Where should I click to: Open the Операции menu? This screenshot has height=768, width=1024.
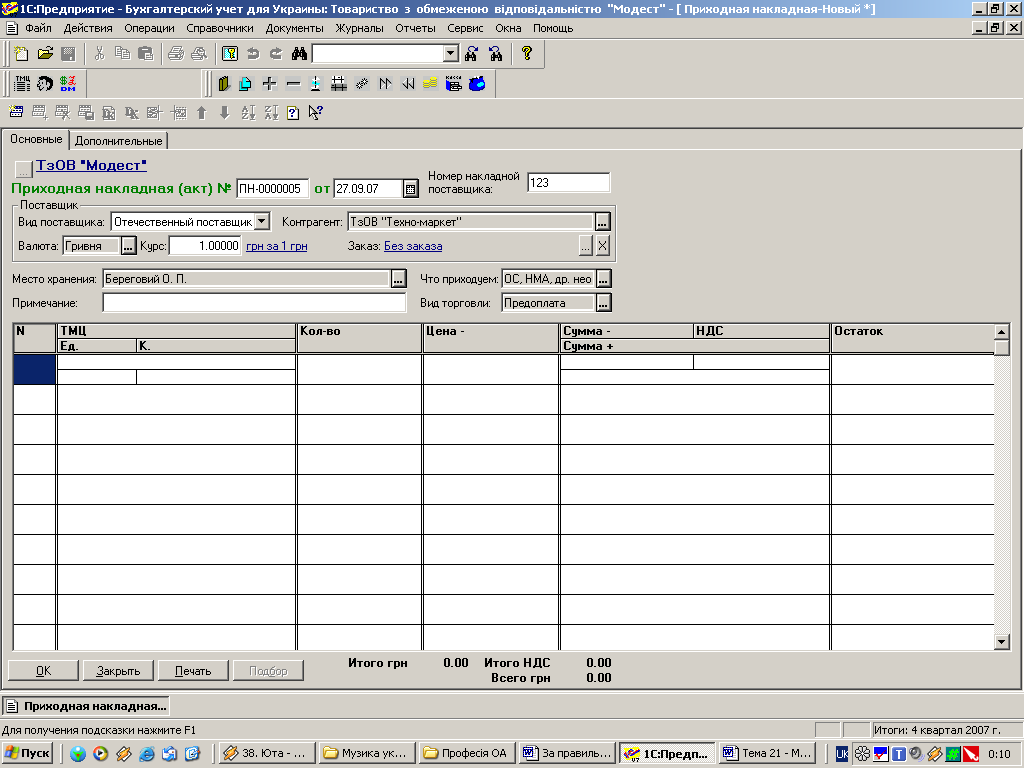tap(150, 28)
